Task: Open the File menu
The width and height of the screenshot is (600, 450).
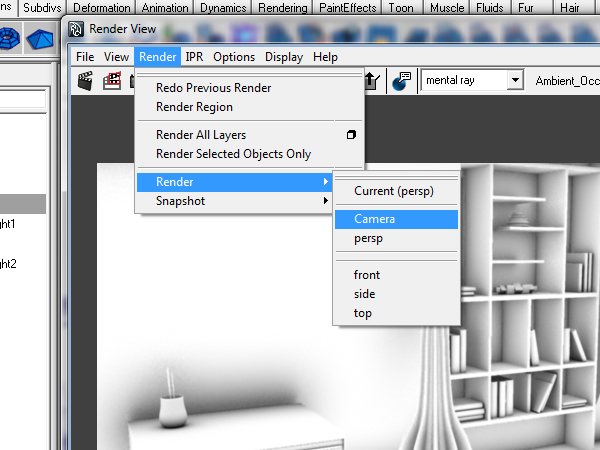Action: click(85, 57)
